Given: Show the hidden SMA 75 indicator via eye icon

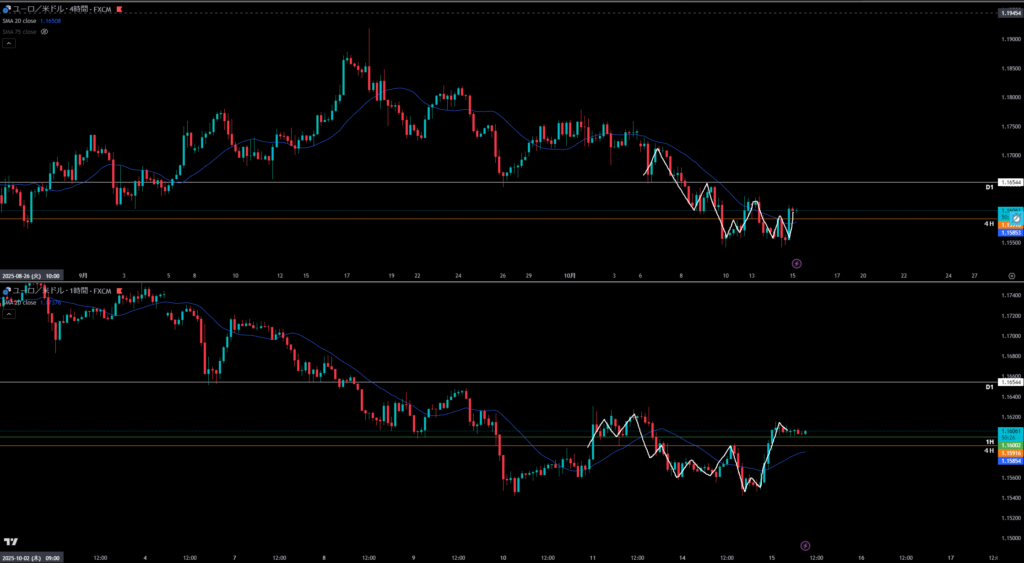Looking at the screenshot, I should pos(44,31).
